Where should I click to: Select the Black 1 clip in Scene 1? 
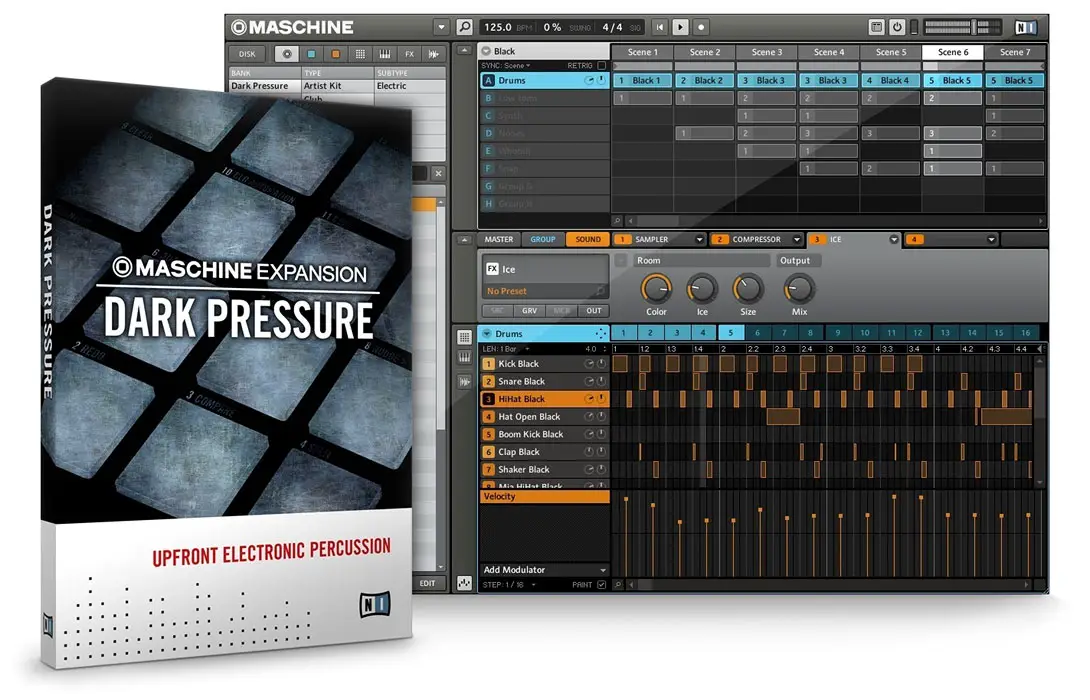coord(642,81)
